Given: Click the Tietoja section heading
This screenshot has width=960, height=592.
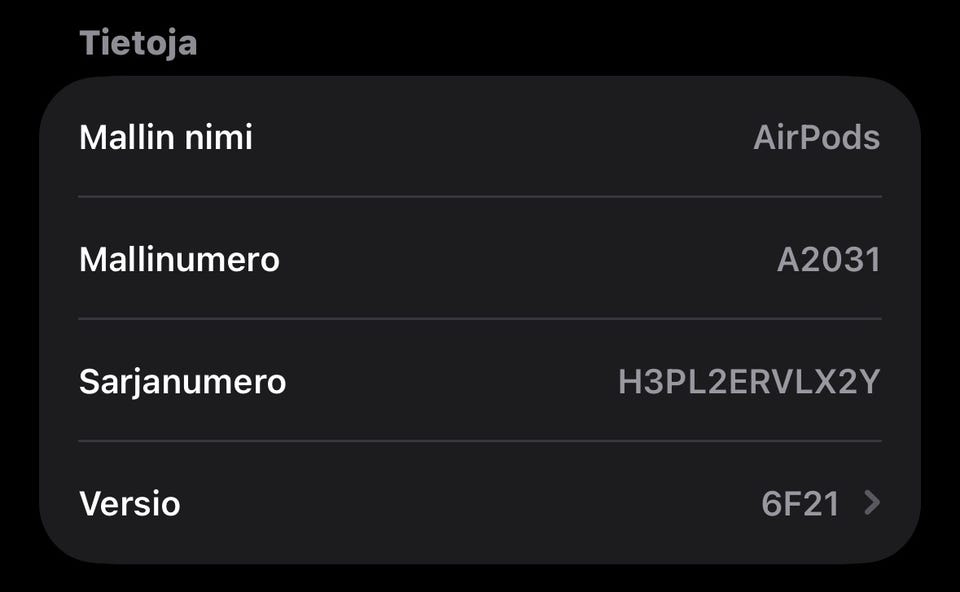Looking at the screenshot, I should click(138, 43).
